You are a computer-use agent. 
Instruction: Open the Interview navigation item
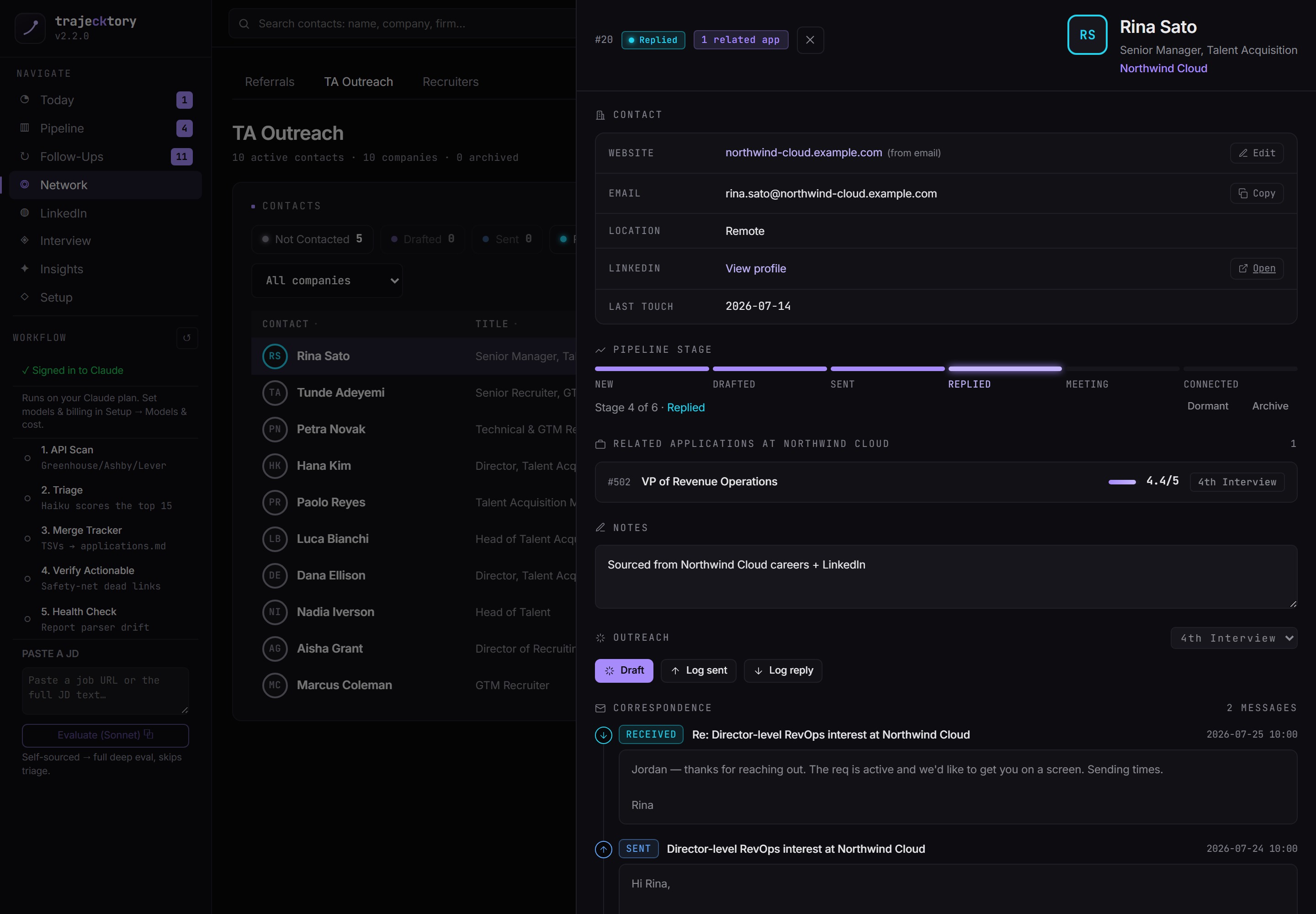pos(106,240)
